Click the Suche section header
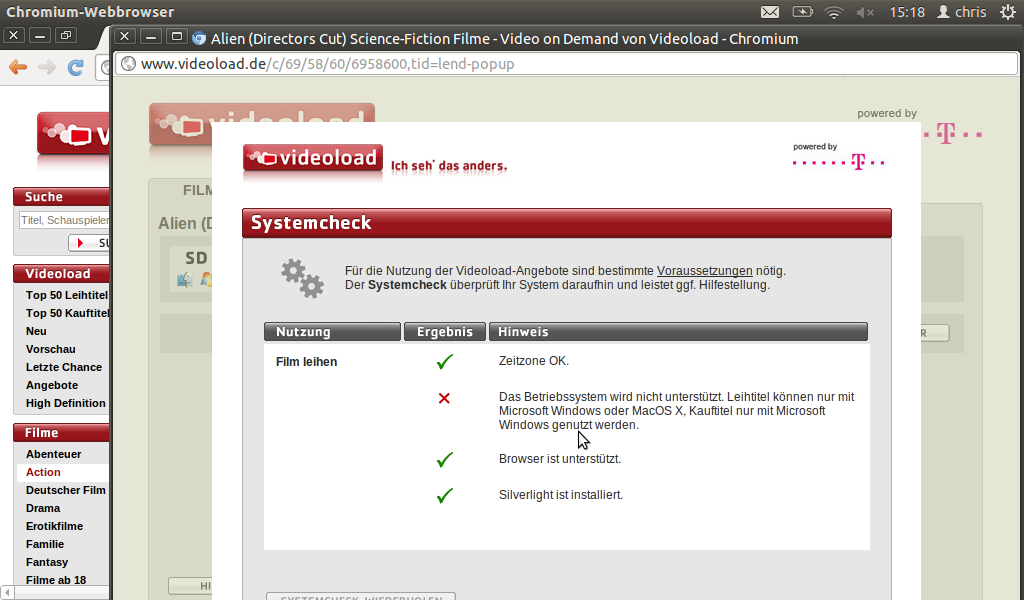Screen dimensions: 1024x600 pos(61,197)
